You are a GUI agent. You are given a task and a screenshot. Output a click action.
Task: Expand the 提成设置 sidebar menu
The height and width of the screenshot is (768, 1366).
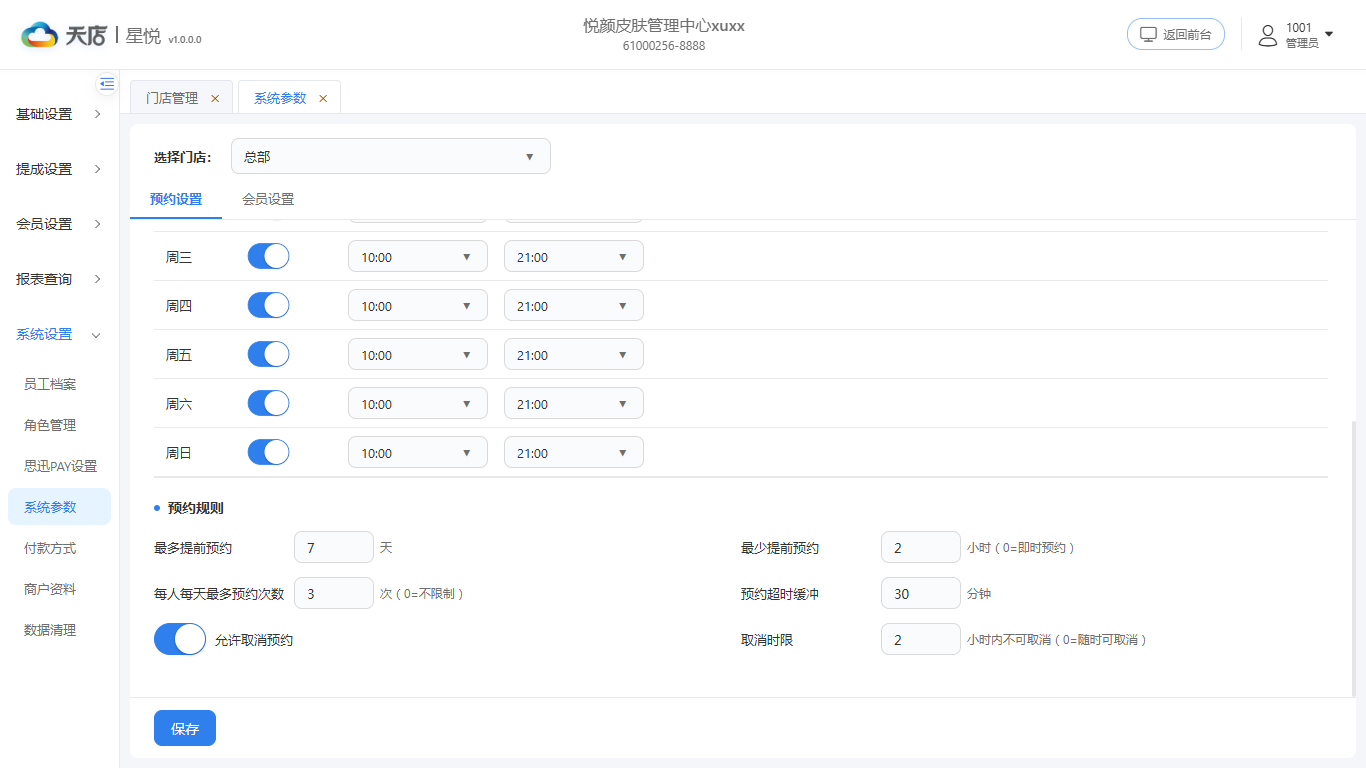click(x=59, y=169)
